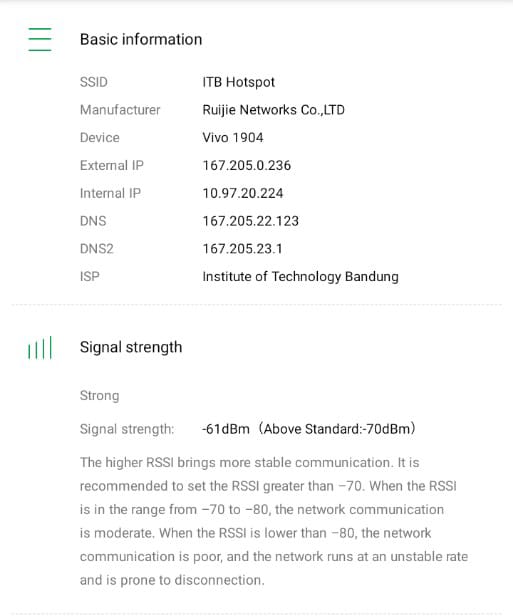Tap the RSSI explanation paragraph
This screenshot has width=513, height=616.
(x=274, y=521)
